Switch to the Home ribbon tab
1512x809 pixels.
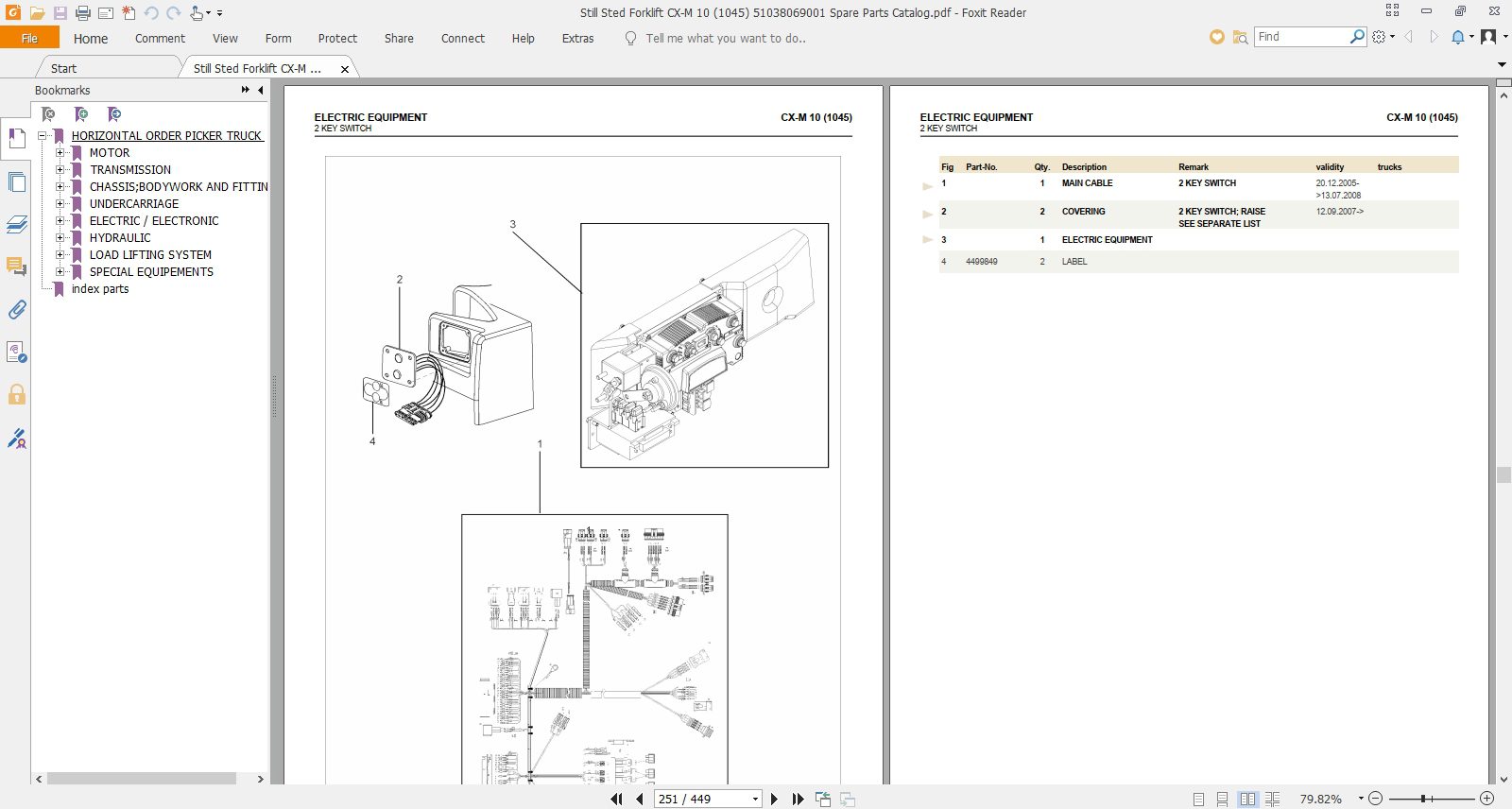click(91, 39)
